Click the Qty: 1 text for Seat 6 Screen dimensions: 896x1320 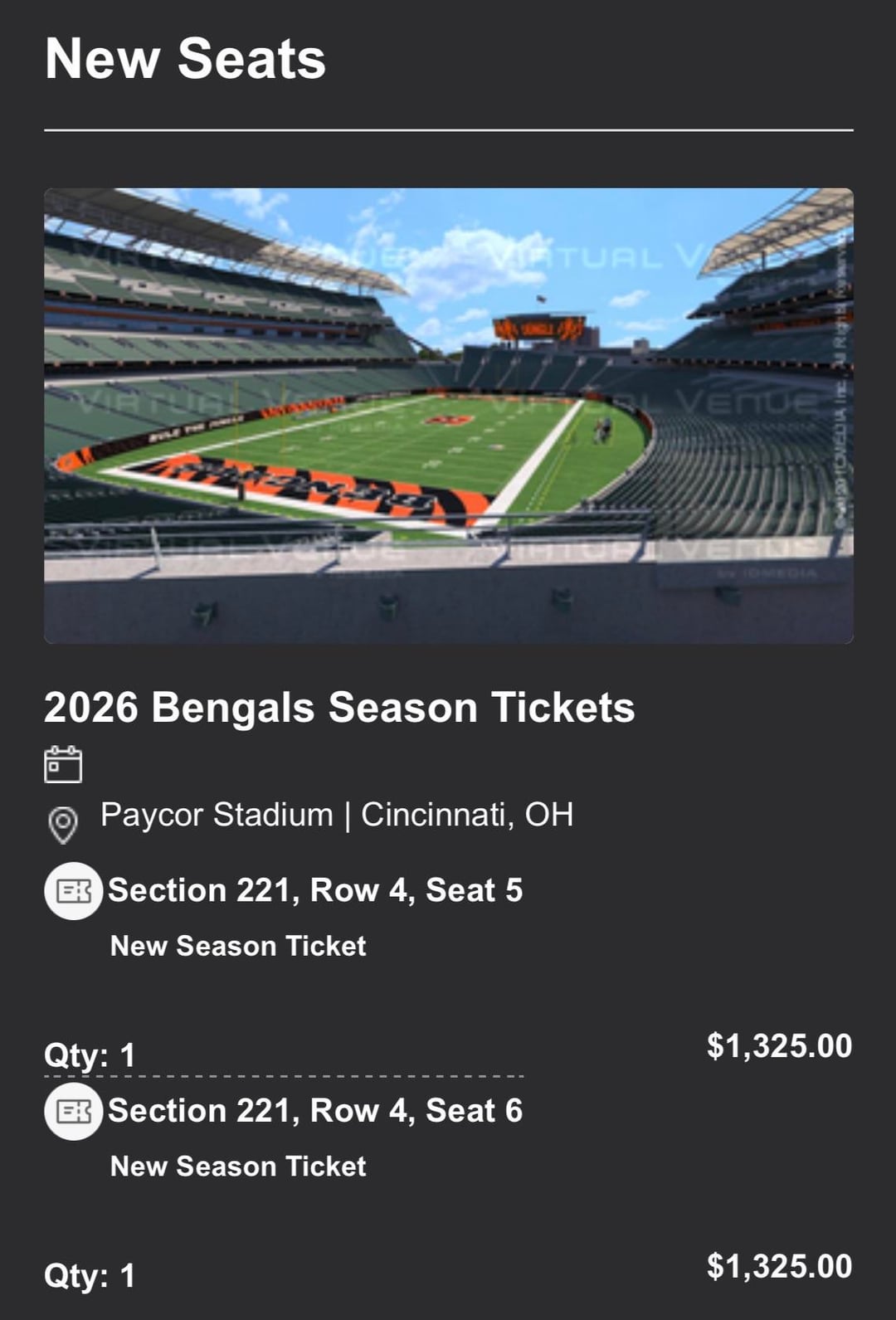90,1275
